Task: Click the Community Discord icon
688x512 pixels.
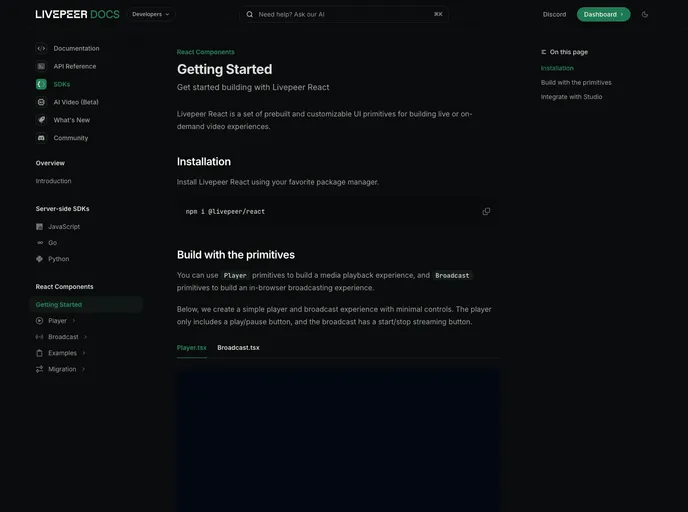Action: click(41, 138)
